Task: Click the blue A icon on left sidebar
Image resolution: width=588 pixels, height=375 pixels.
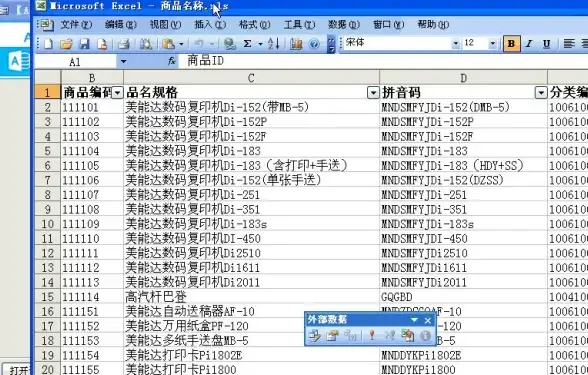Action: pyautogui.click(x=19, y=61)
